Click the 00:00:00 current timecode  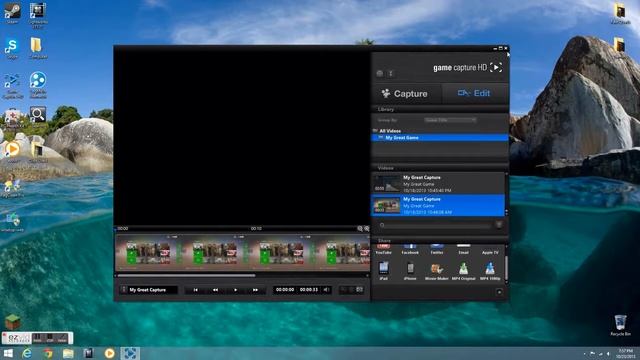285,290
